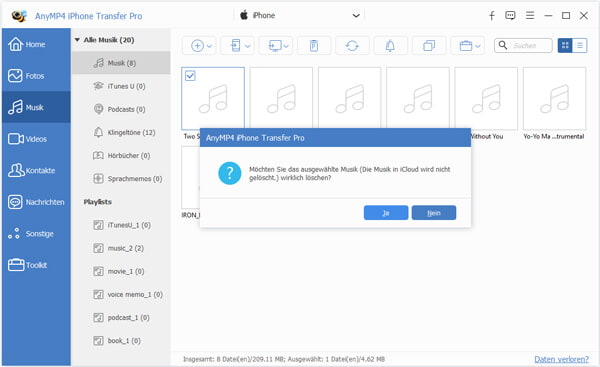Click the duplicate finder icon
Viewport: 600px width, 367px height.
[429, 46]
